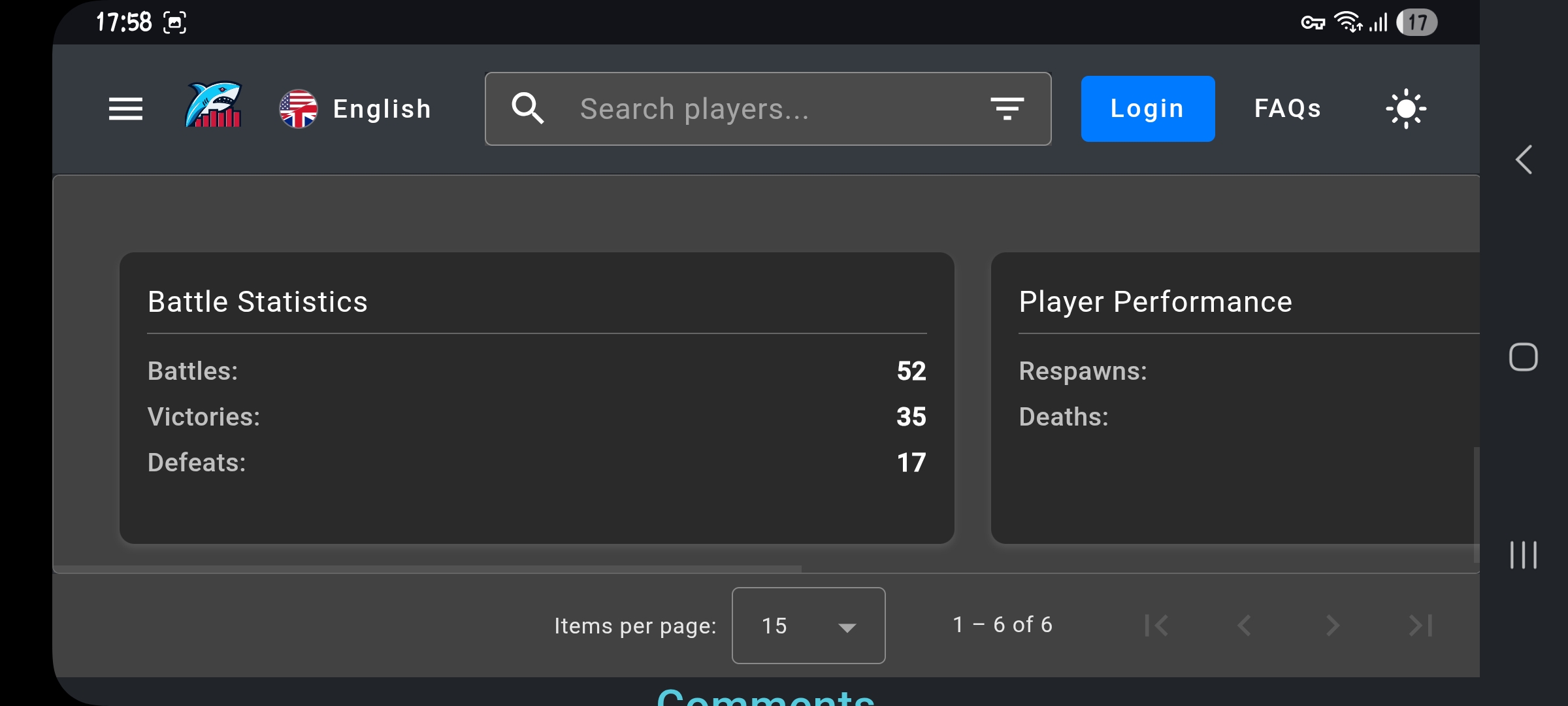1568x706 pixels.
Task: Open the hamburger navigation menu
Action: coord(125,109)
